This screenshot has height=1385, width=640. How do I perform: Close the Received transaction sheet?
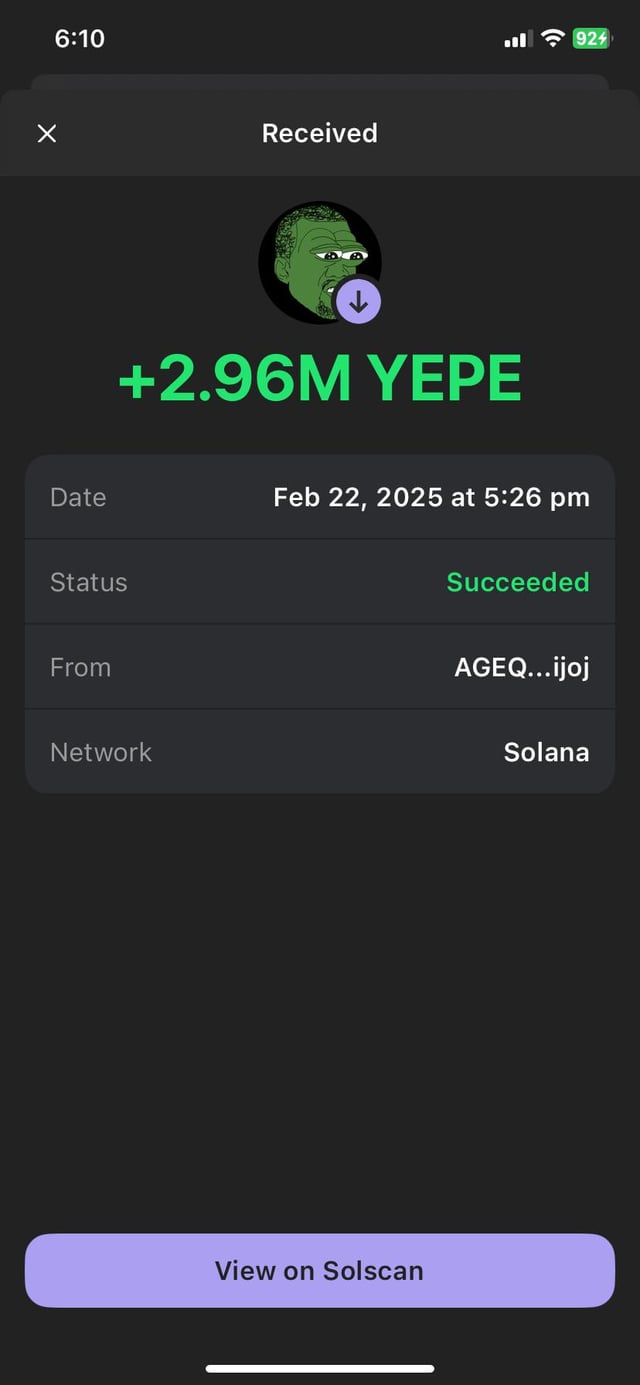pos(47,134)
